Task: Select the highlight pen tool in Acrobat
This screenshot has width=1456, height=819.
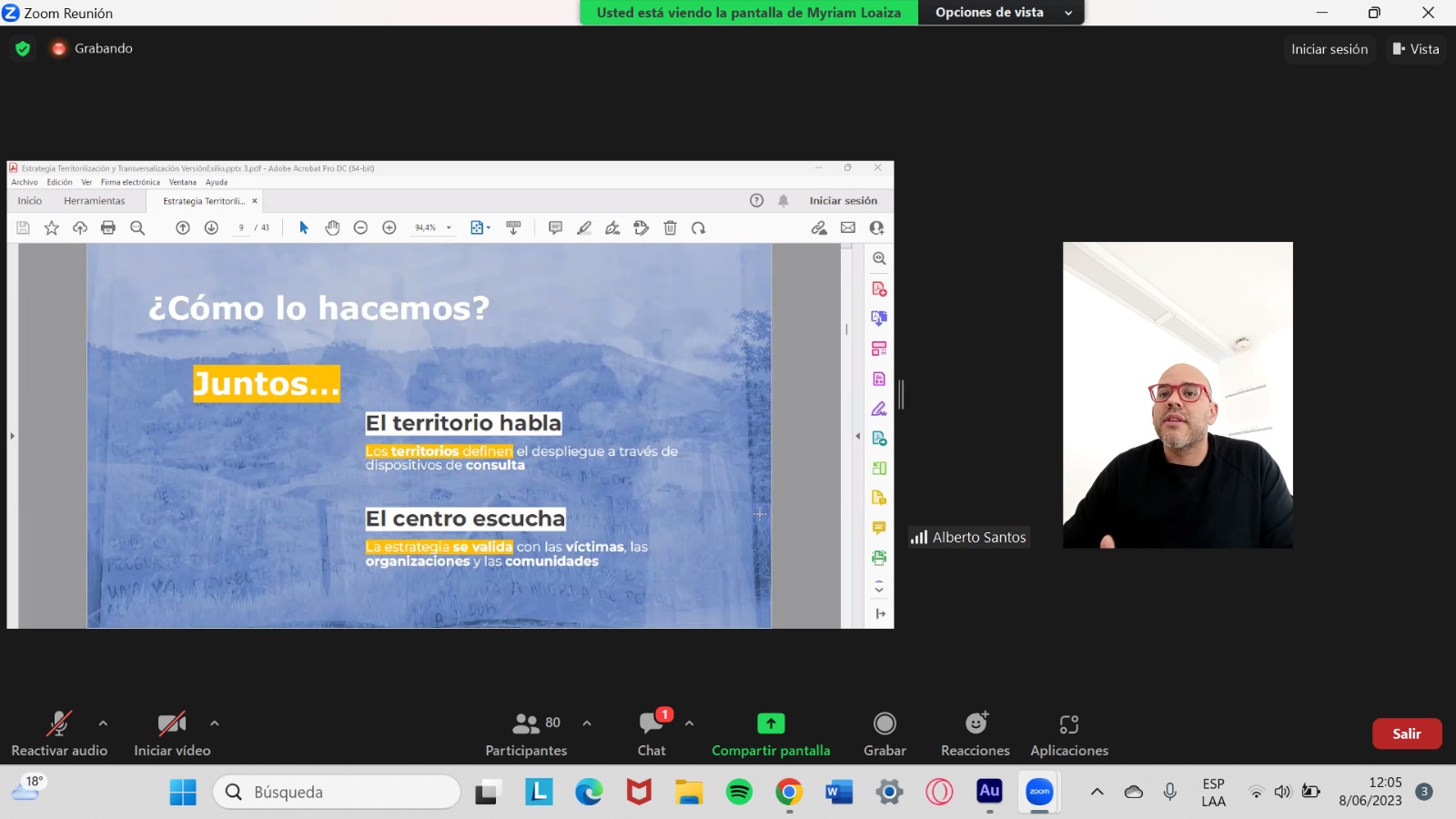Action: pyautogui.click(x=584, y=227)
